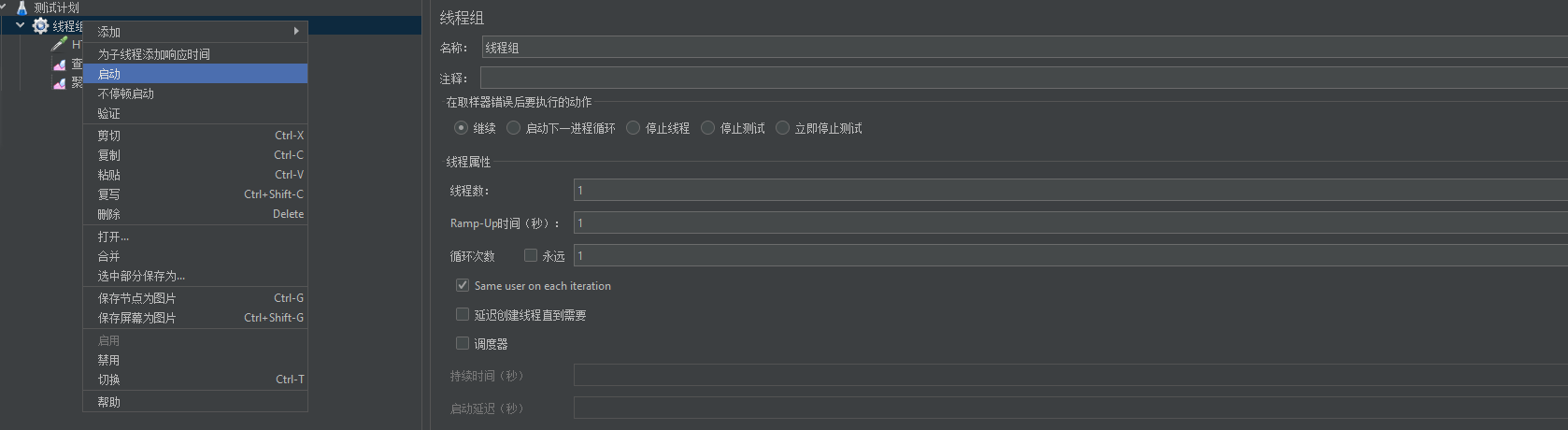
Task: Select the pipette HTTP sampler icon in the tree
Action: pos(60,44)
